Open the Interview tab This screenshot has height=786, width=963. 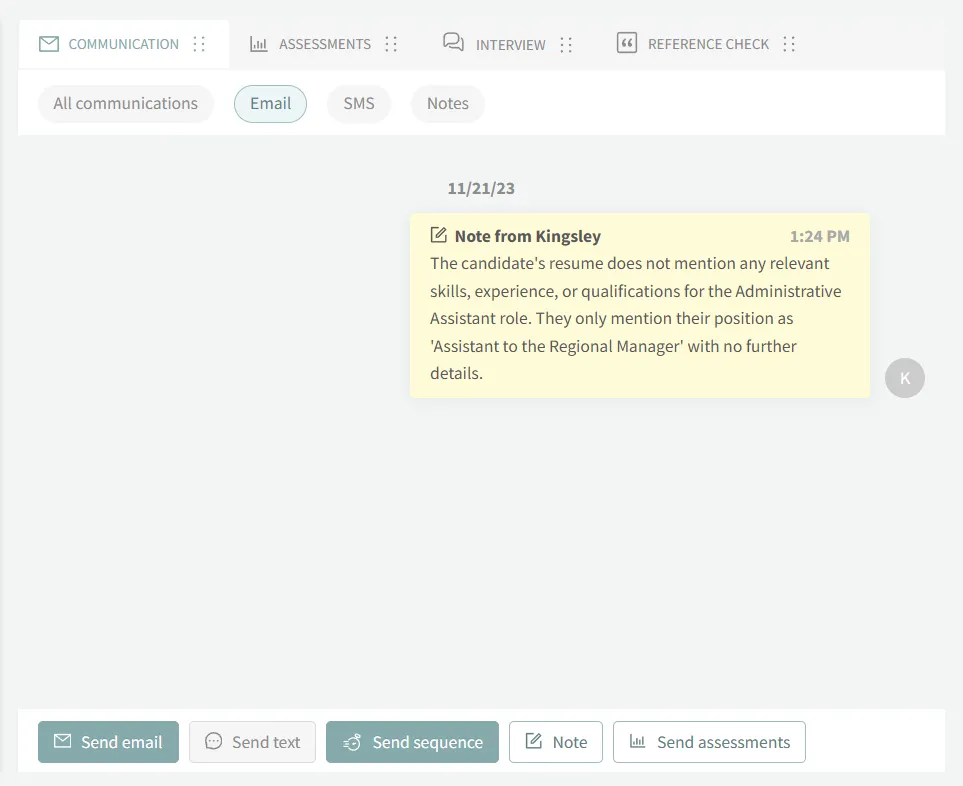click(510, 44)
